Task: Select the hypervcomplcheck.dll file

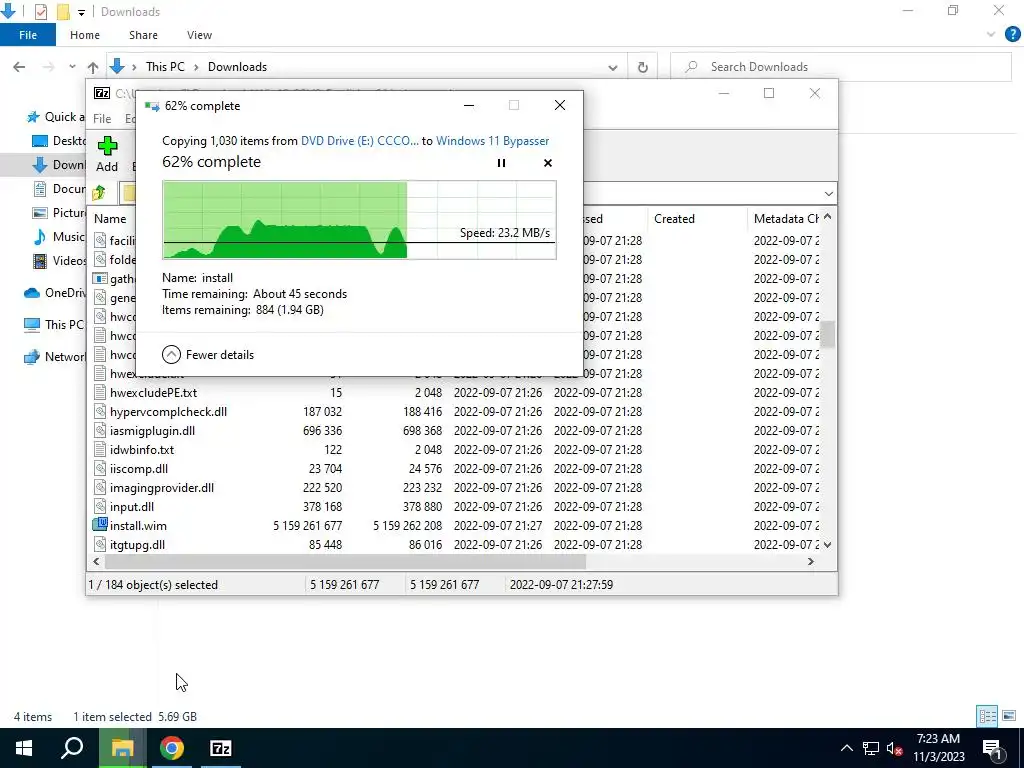Action: (168, 411)
